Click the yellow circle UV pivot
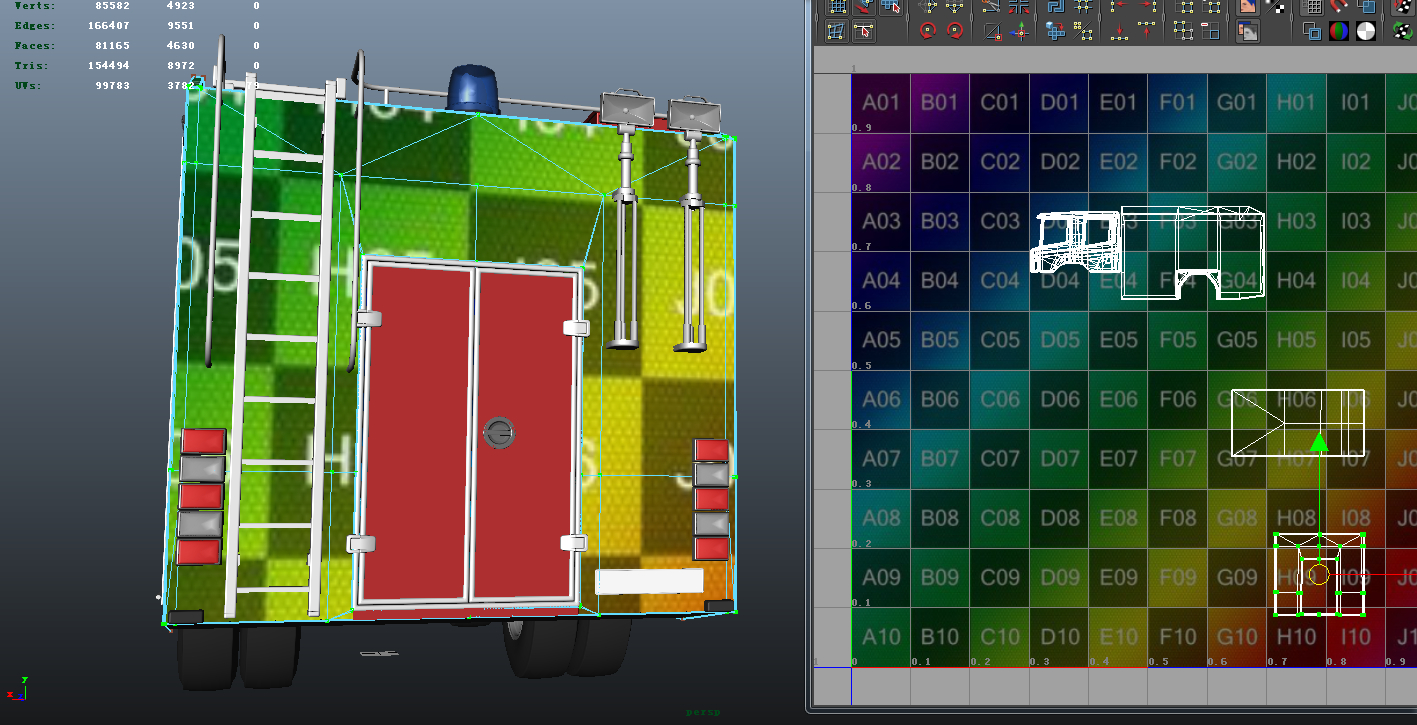The height and width of the screenshot is (725, 1417). coord(1319,574)
